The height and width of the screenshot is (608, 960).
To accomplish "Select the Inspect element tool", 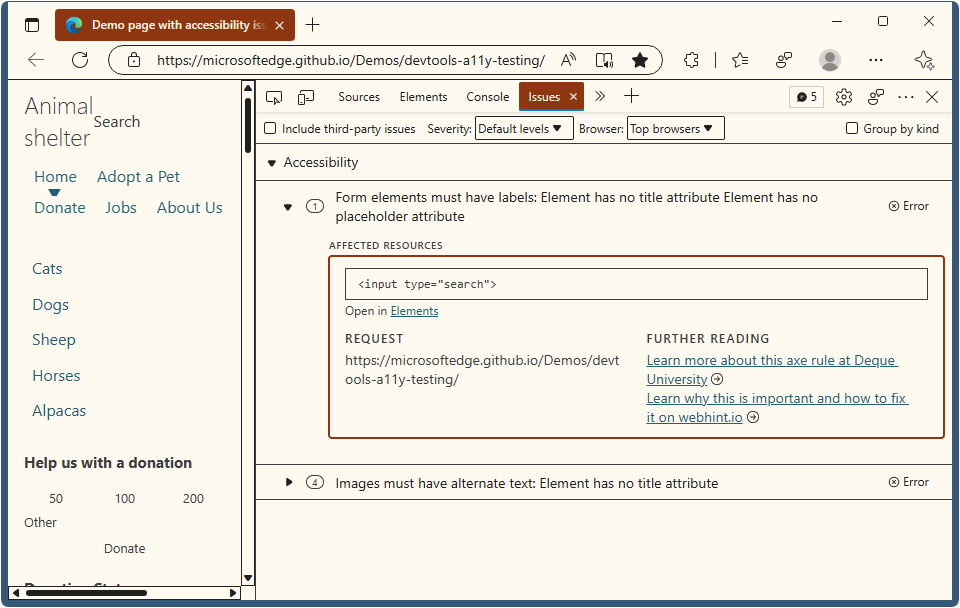I will [x=273, y=96].
